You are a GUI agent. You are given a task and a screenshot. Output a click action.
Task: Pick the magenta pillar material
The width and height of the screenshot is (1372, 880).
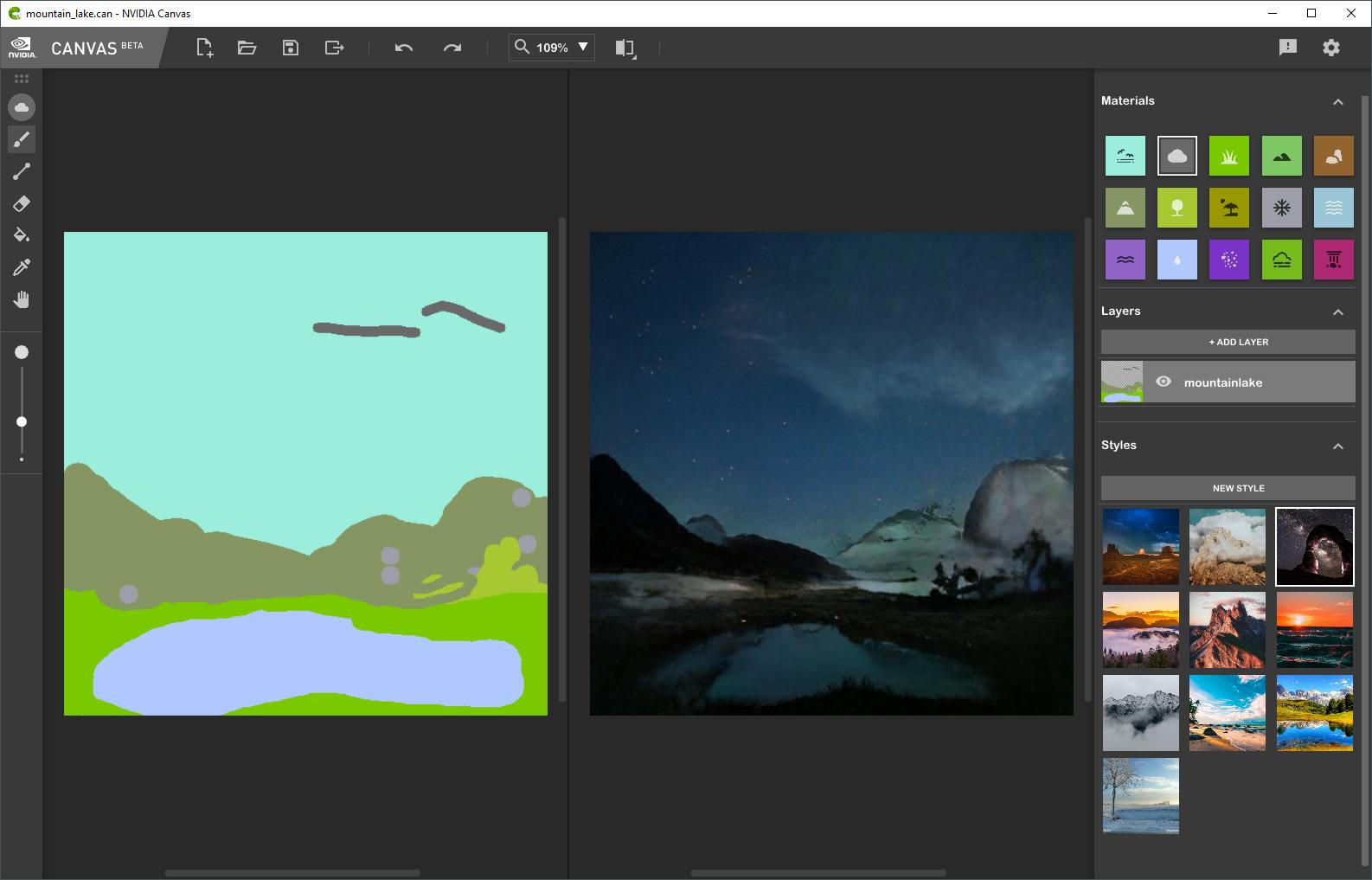pos(1334,260)
